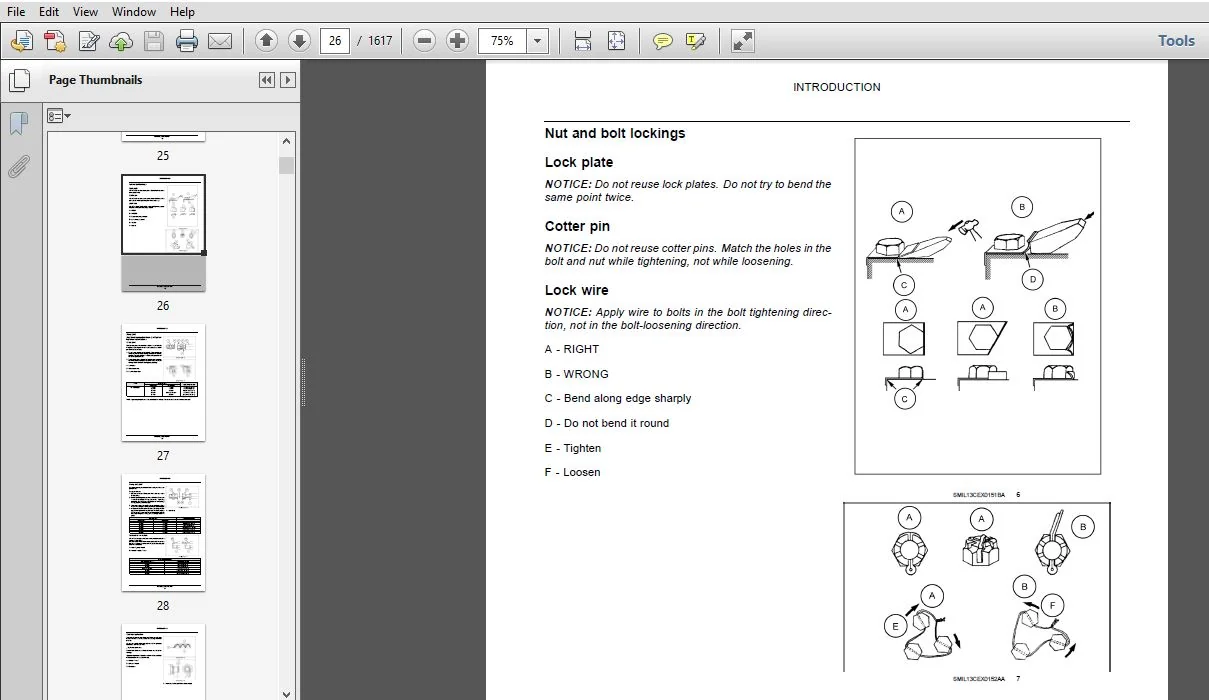Send file by email envelope icon

point(220,41)
